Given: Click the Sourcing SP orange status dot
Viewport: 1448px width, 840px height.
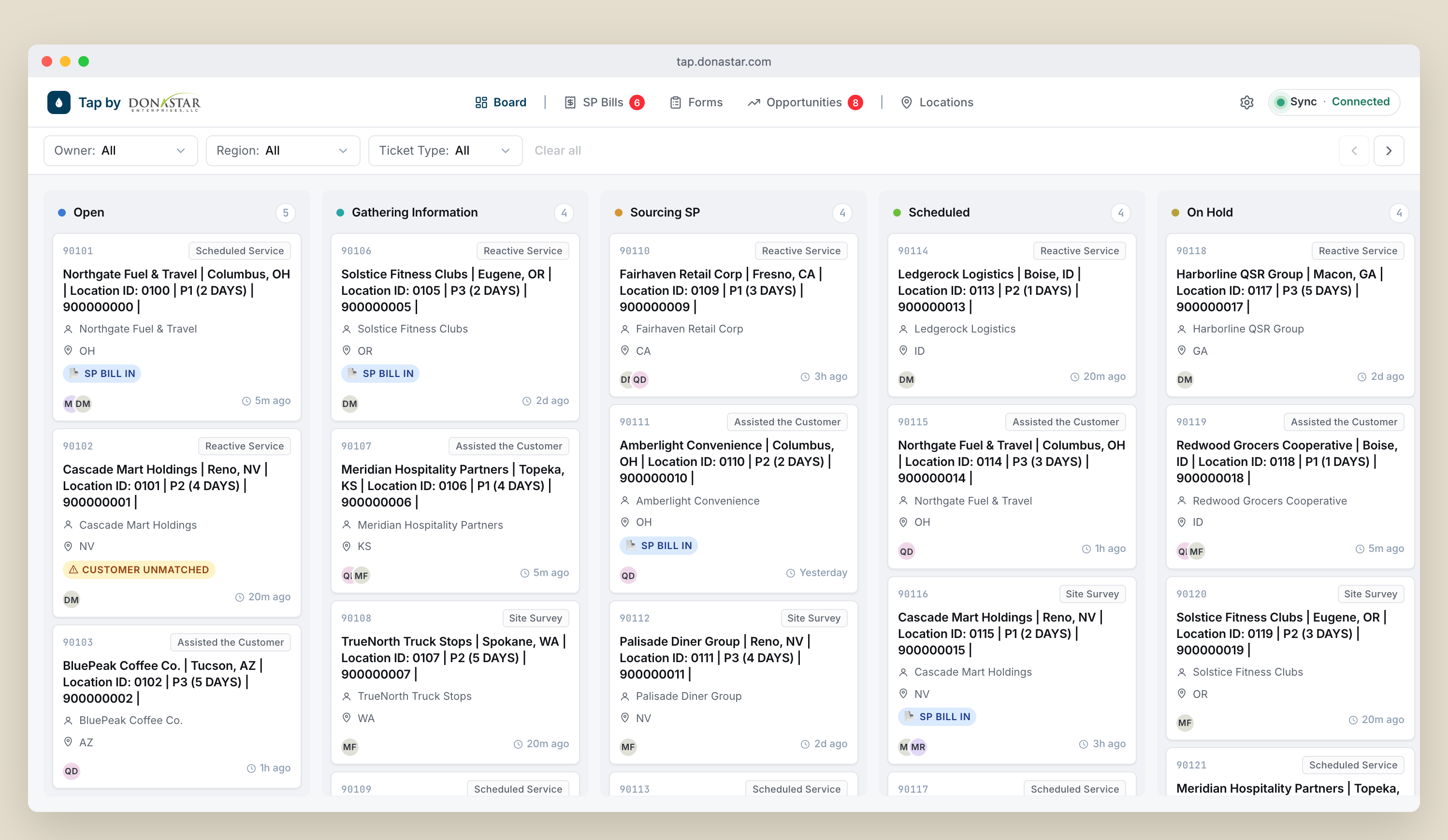Looking at the screenshot, I should (618, 213).
